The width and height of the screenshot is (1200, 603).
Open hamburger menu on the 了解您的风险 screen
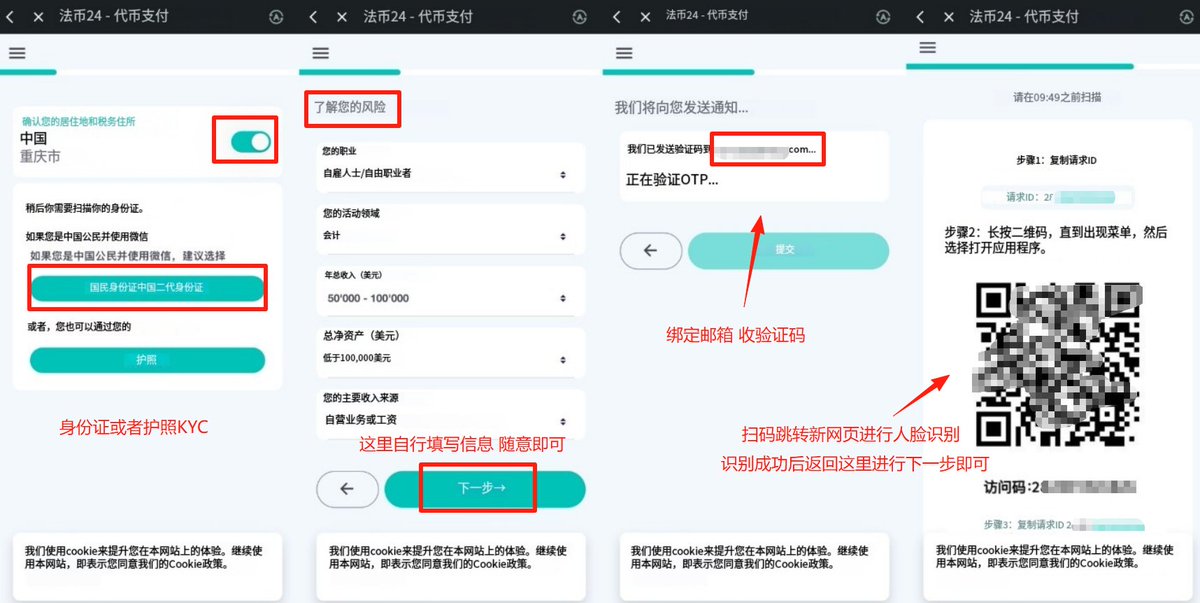(322, 53)
